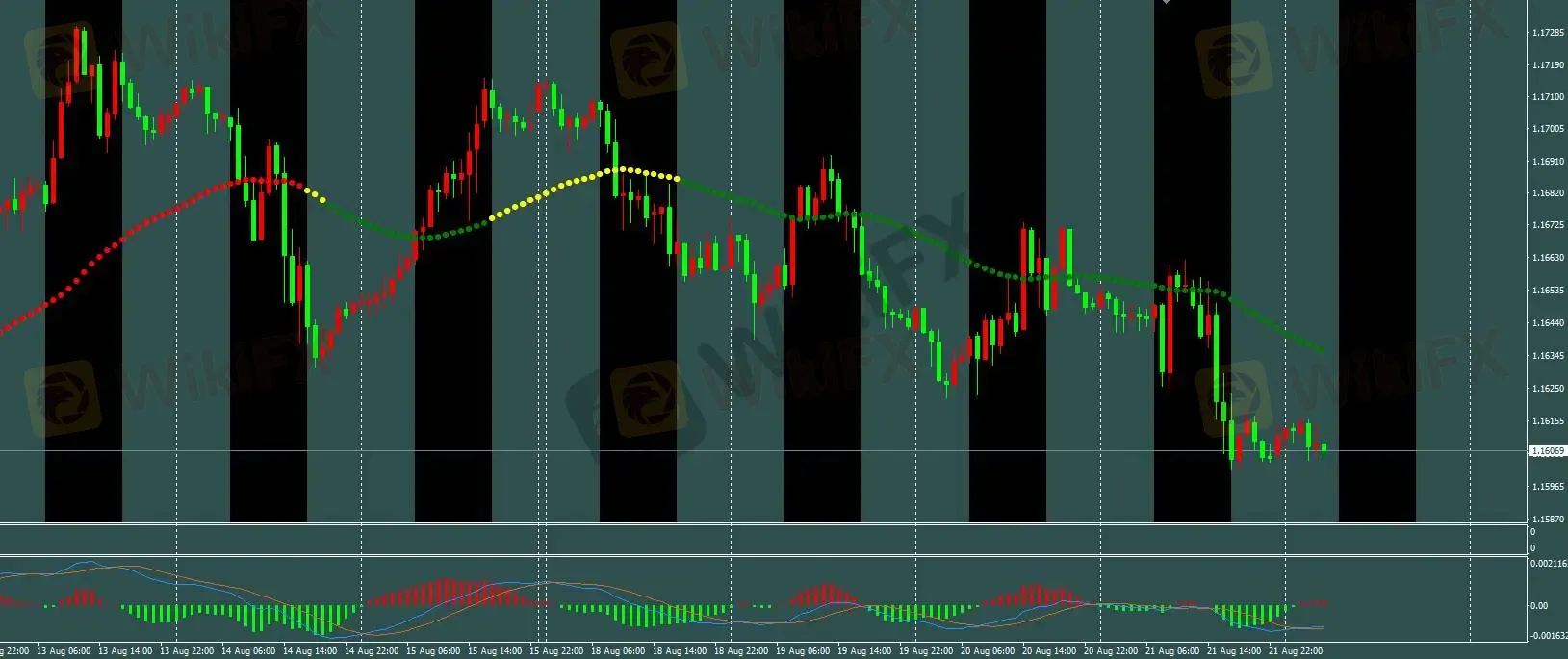Click the 19 Aug 14:00 time label
The height and width of the screenshot is (659, 1568).
pyautogui.click(x=864, y=651)
